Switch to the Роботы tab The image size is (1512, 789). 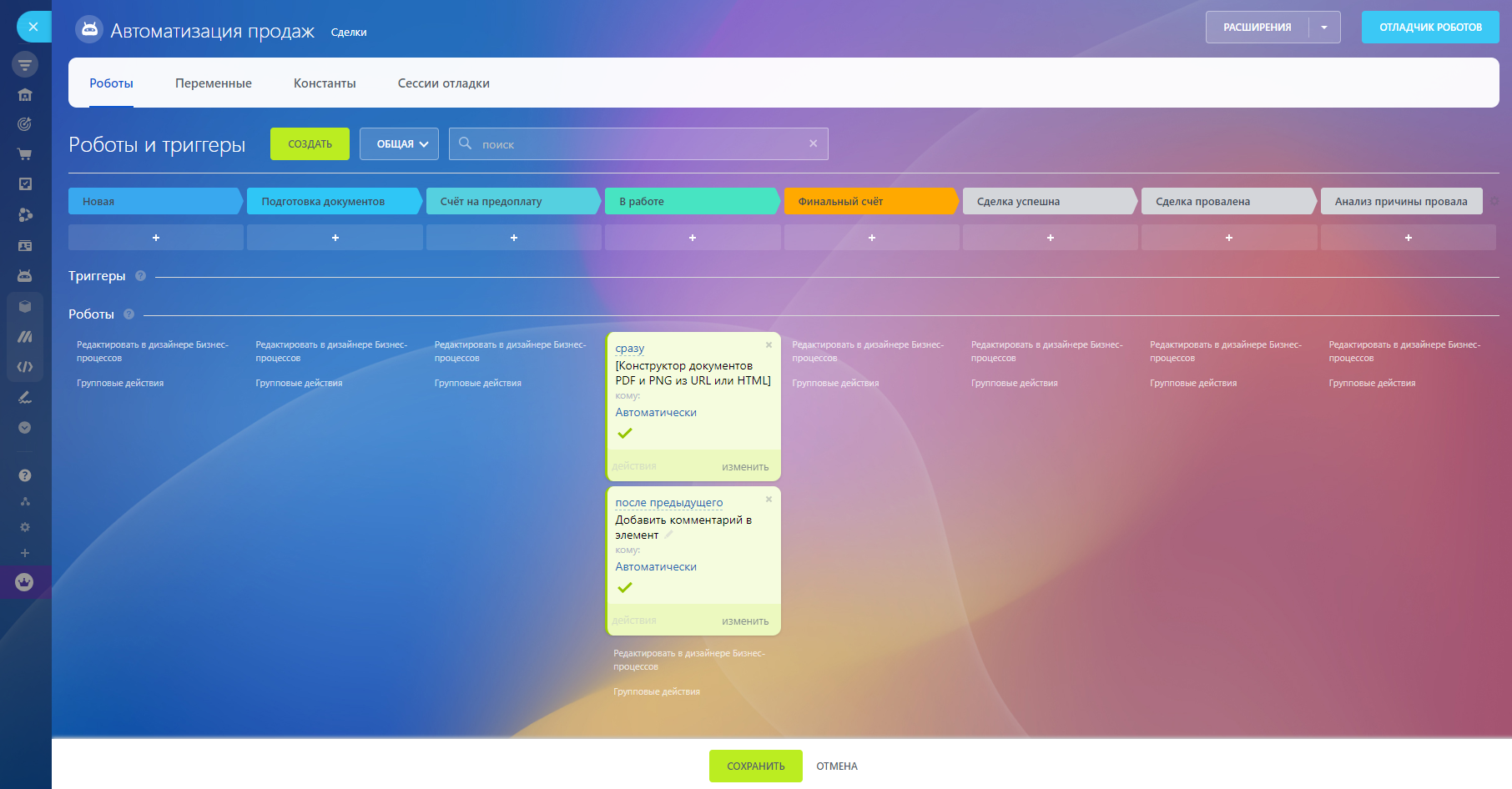(111, 83)
